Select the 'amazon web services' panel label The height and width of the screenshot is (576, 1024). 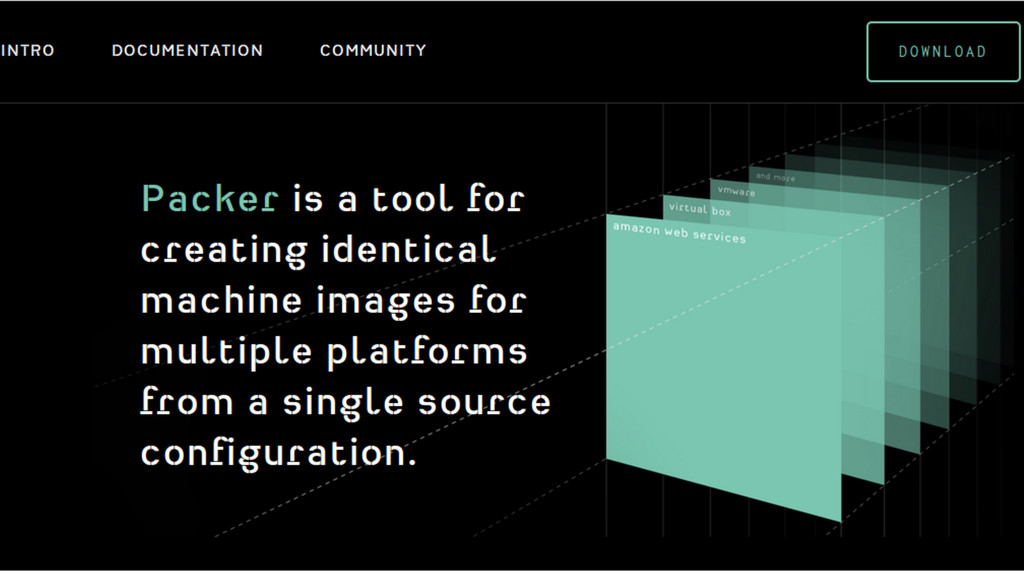(x=679, y=232)
